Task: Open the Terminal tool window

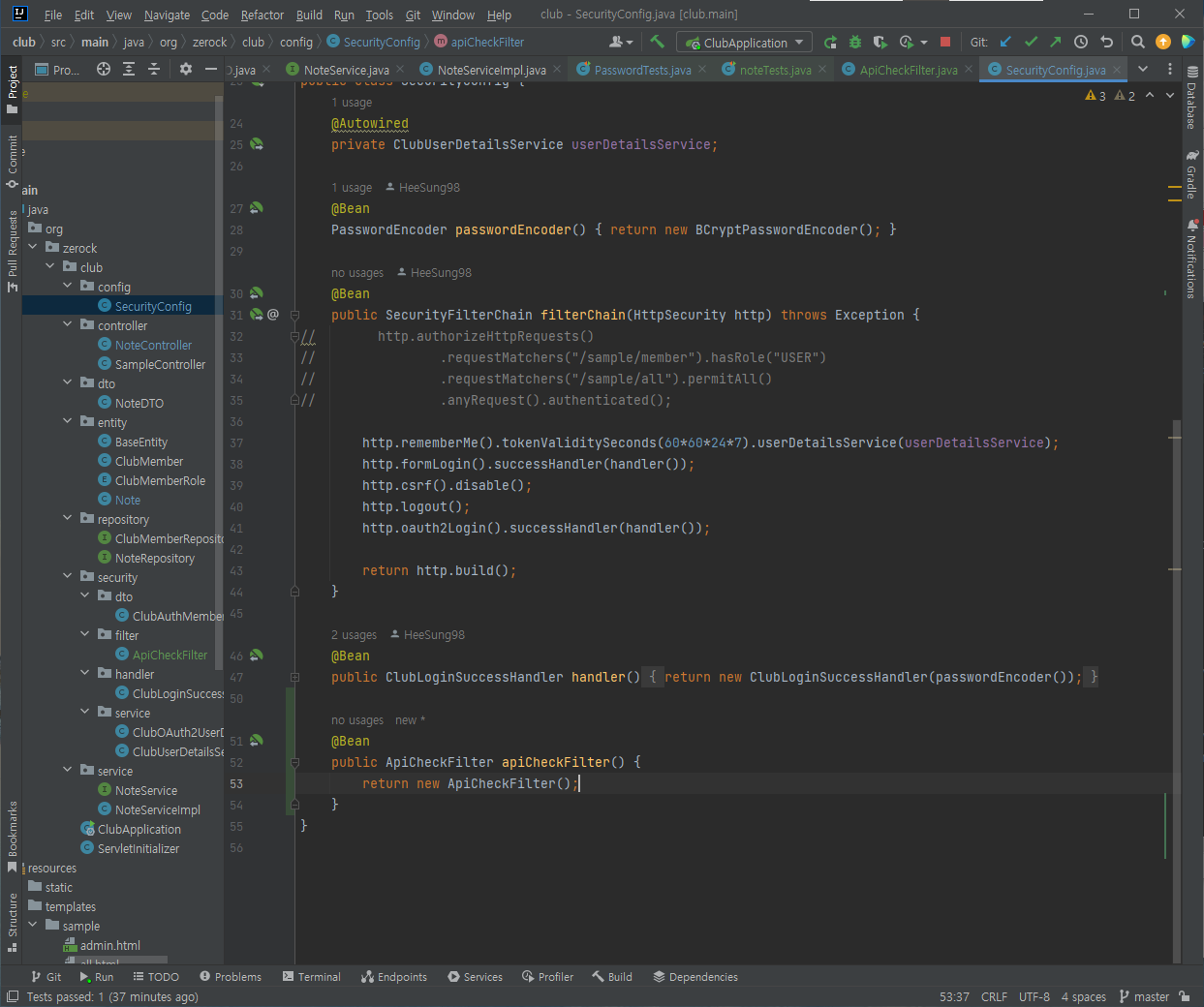Action: pyautogui.click(x=311, y=977)
